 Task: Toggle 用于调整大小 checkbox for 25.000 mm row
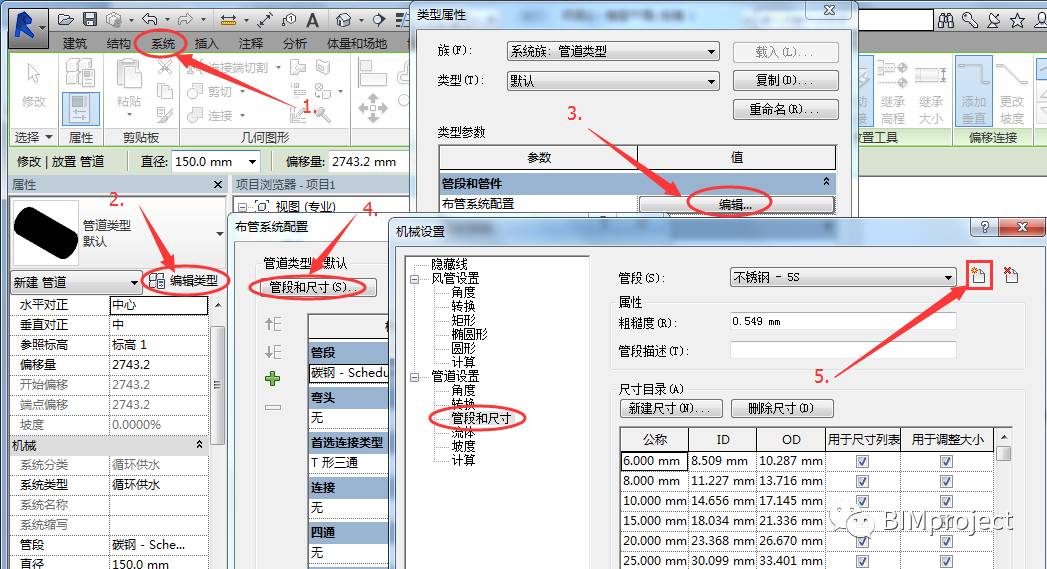pyautogui.click(x=946, y=561)
